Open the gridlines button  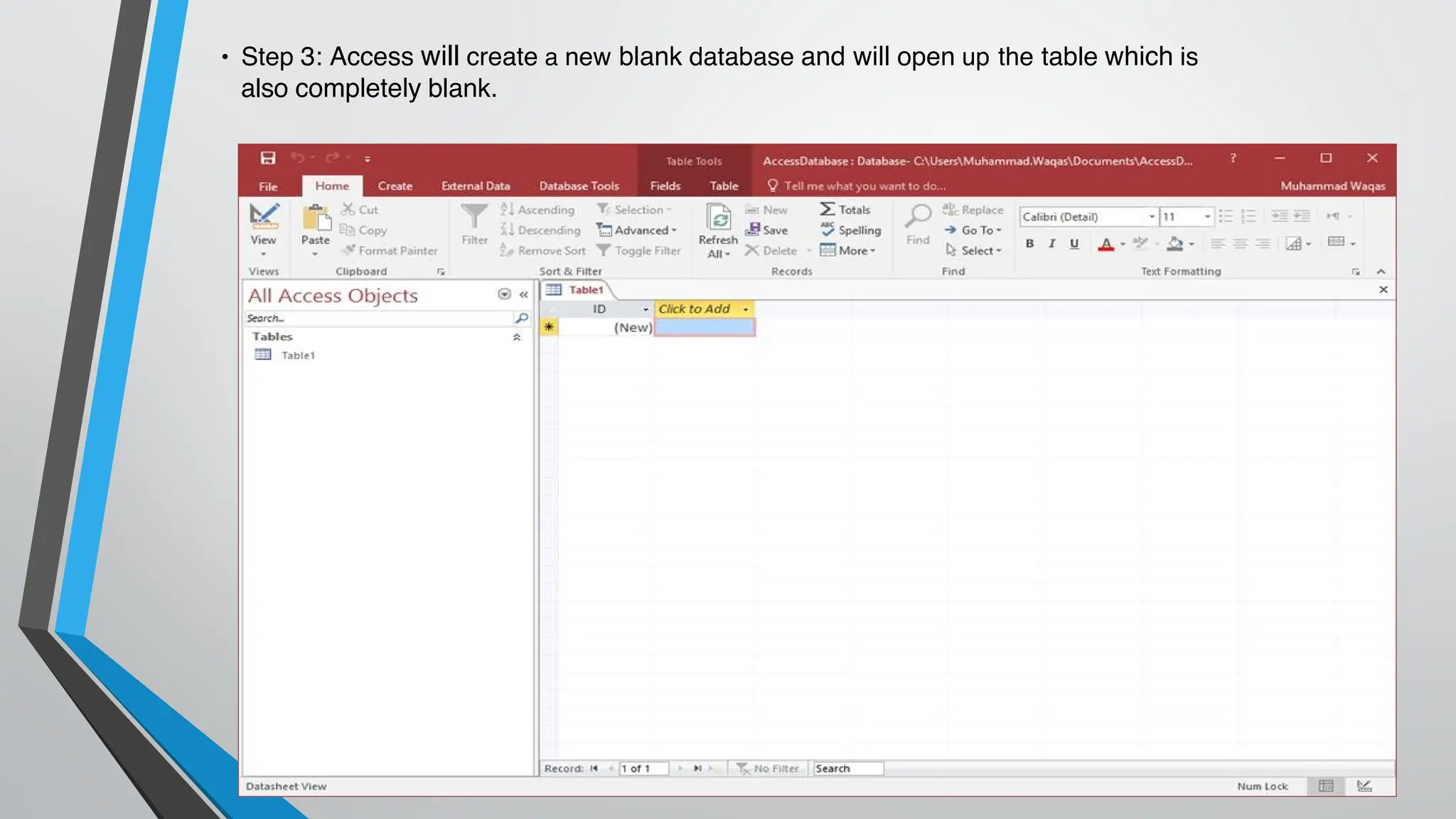click(1298, 244)
